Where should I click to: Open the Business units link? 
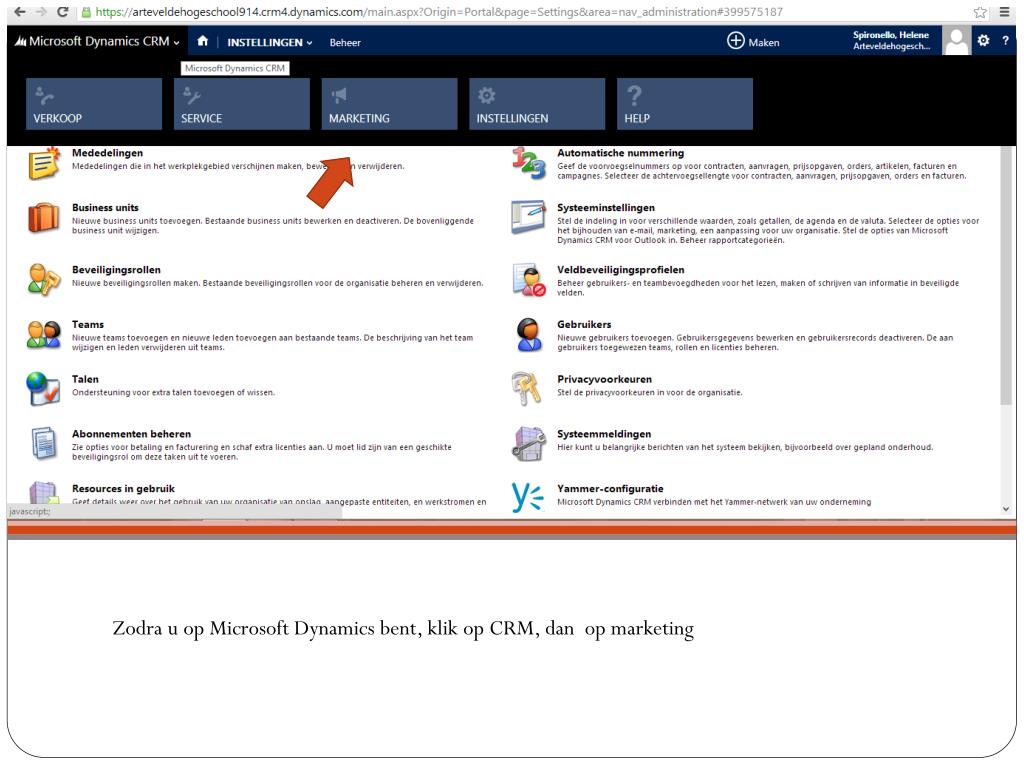pos(105,208)
